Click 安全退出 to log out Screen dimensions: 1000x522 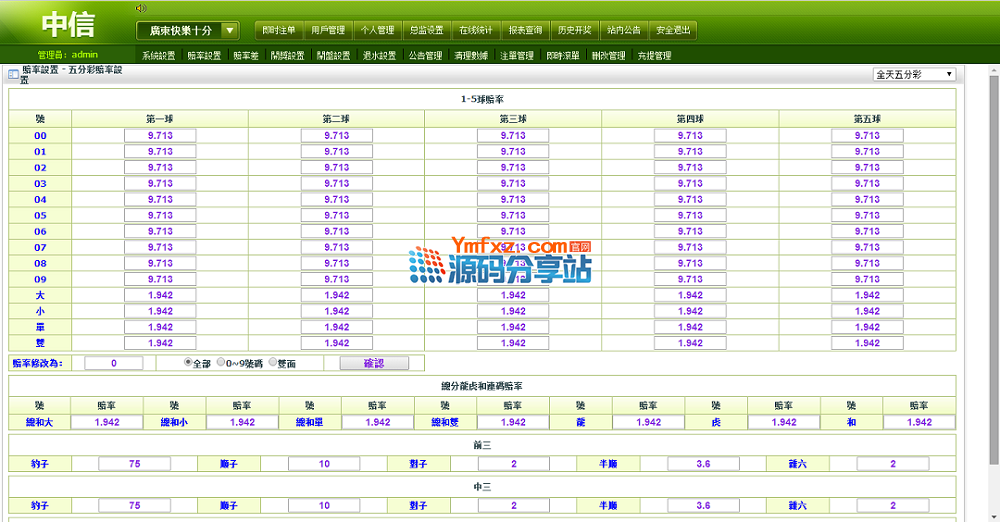[x=672, y=30]
